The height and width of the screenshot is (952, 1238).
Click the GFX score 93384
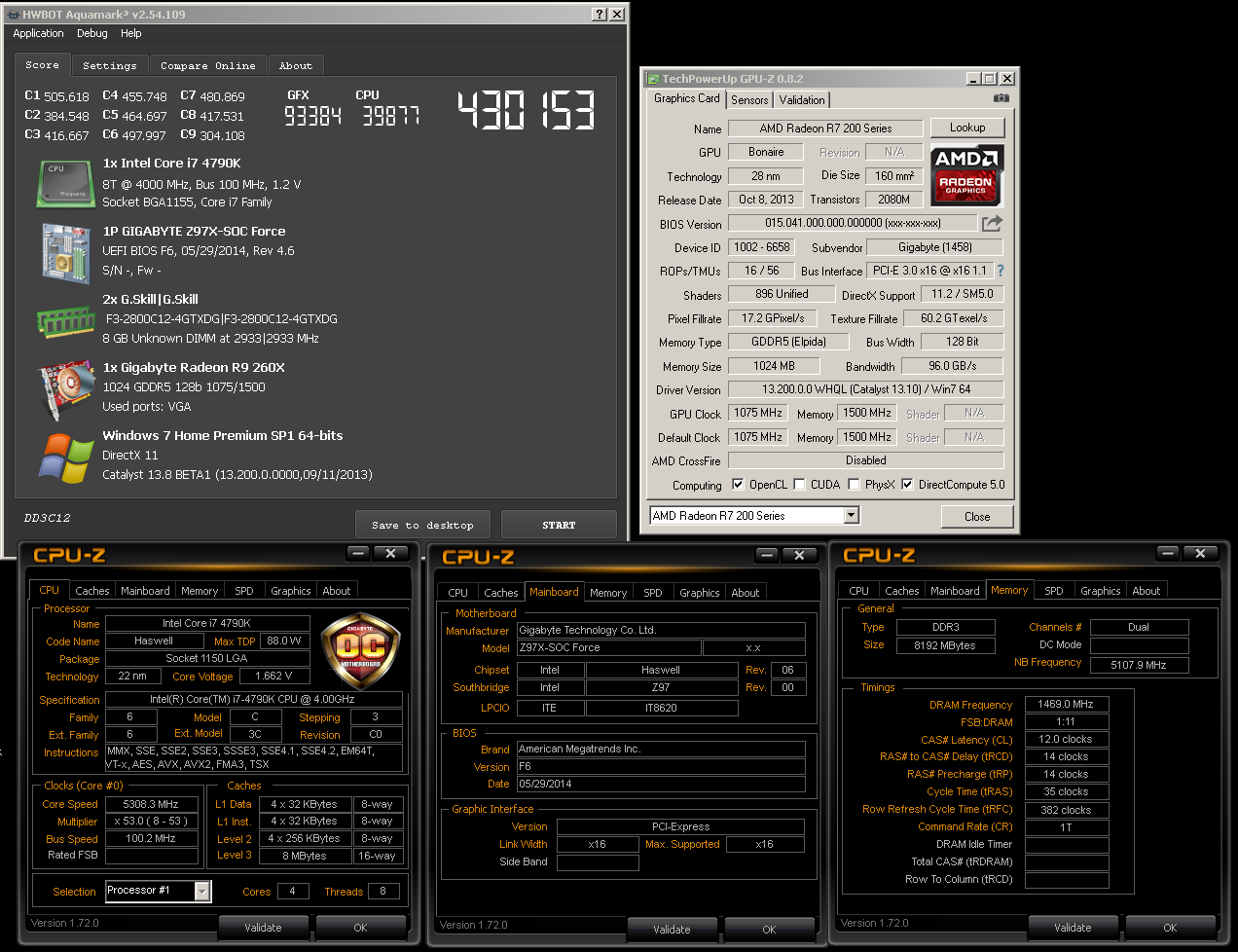tap(312, 117)
